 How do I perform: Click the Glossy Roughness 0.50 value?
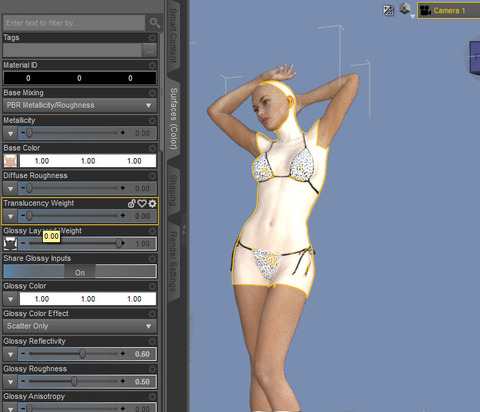click(142, 382)
